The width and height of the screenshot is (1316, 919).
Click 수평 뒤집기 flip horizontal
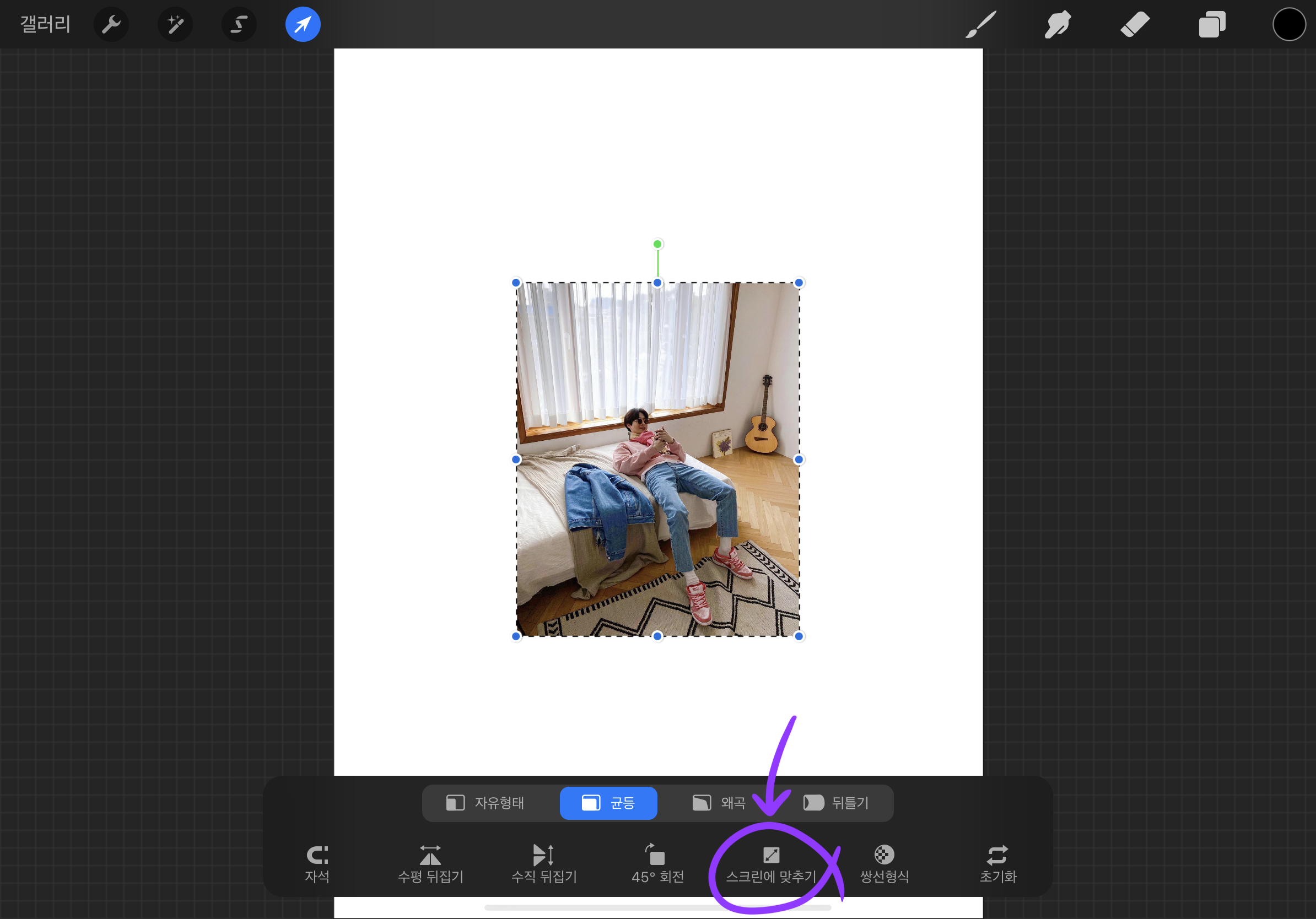(430, 864)
